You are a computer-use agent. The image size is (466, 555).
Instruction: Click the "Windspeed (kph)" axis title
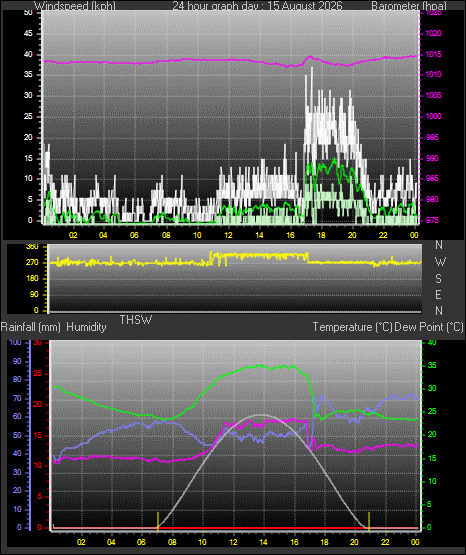click(75, 6)
